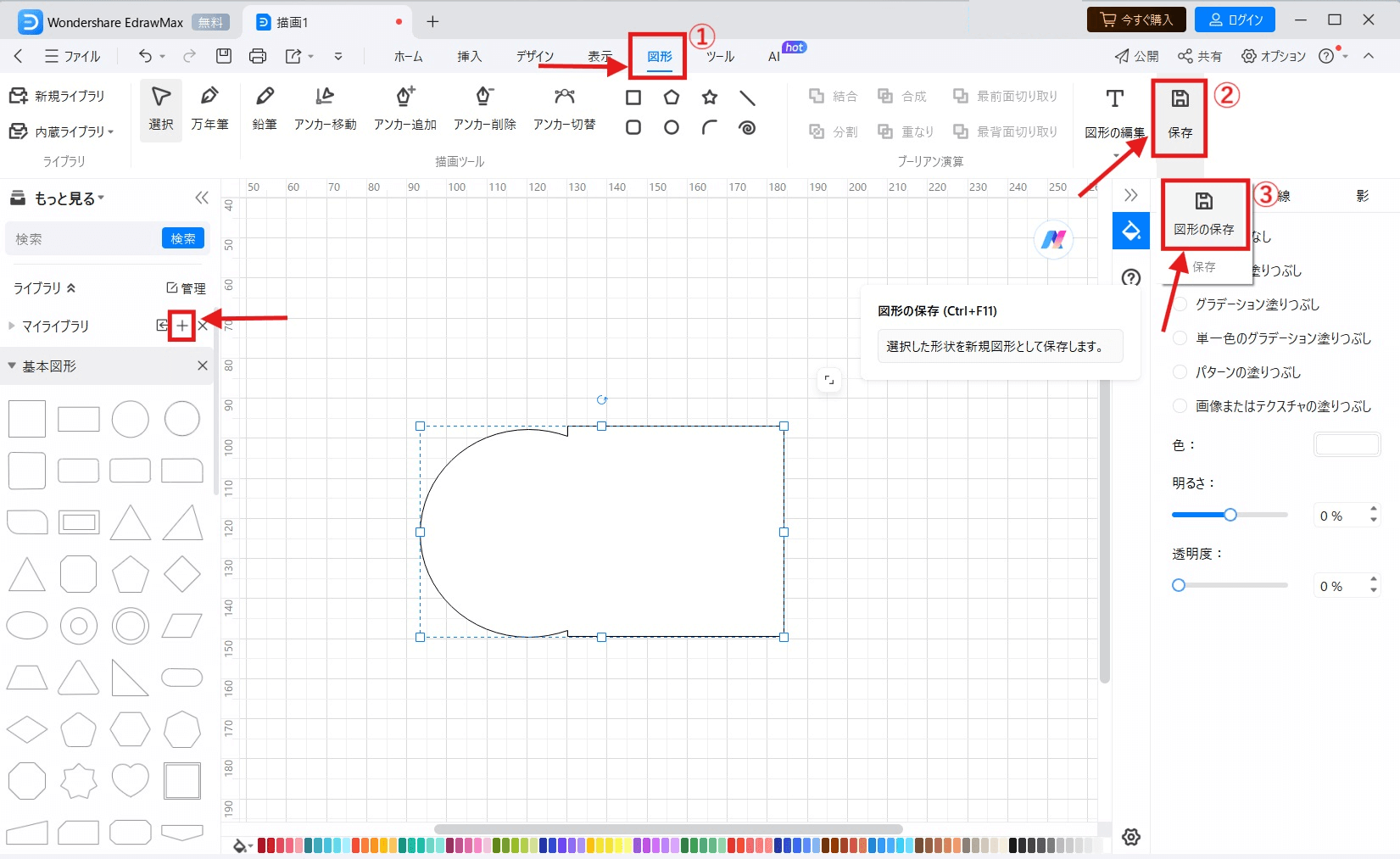Collapse the ライブラリ heading chevron
The width and height of the screenshot is (1400, 859).
(70, 288)
